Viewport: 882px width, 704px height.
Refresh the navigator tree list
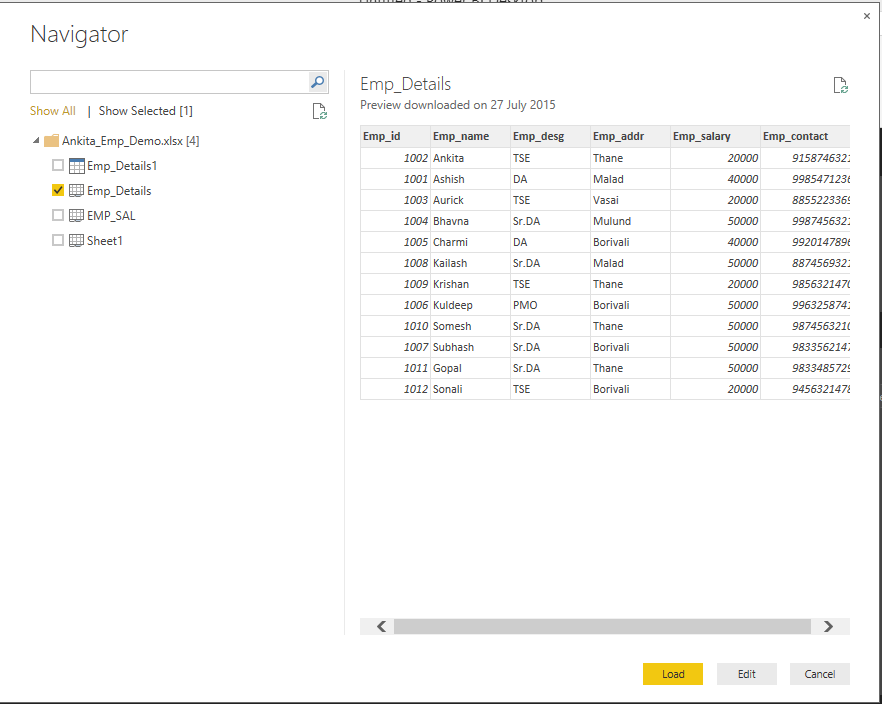pos(320,111)
